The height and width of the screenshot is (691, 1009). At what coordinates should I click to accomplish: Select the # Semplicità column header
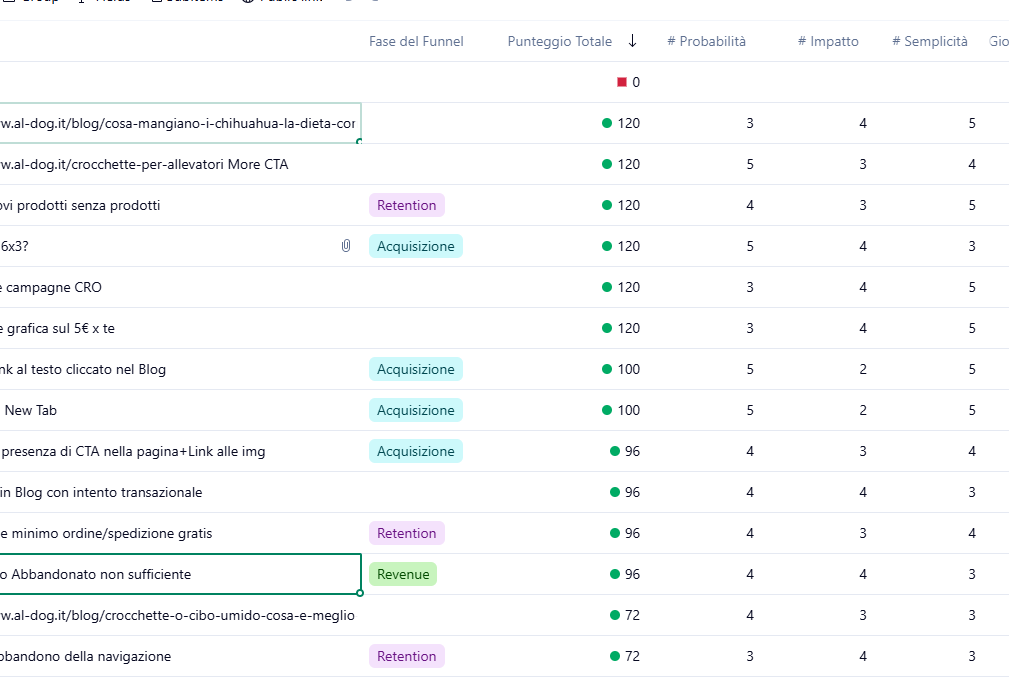(930, 41)
